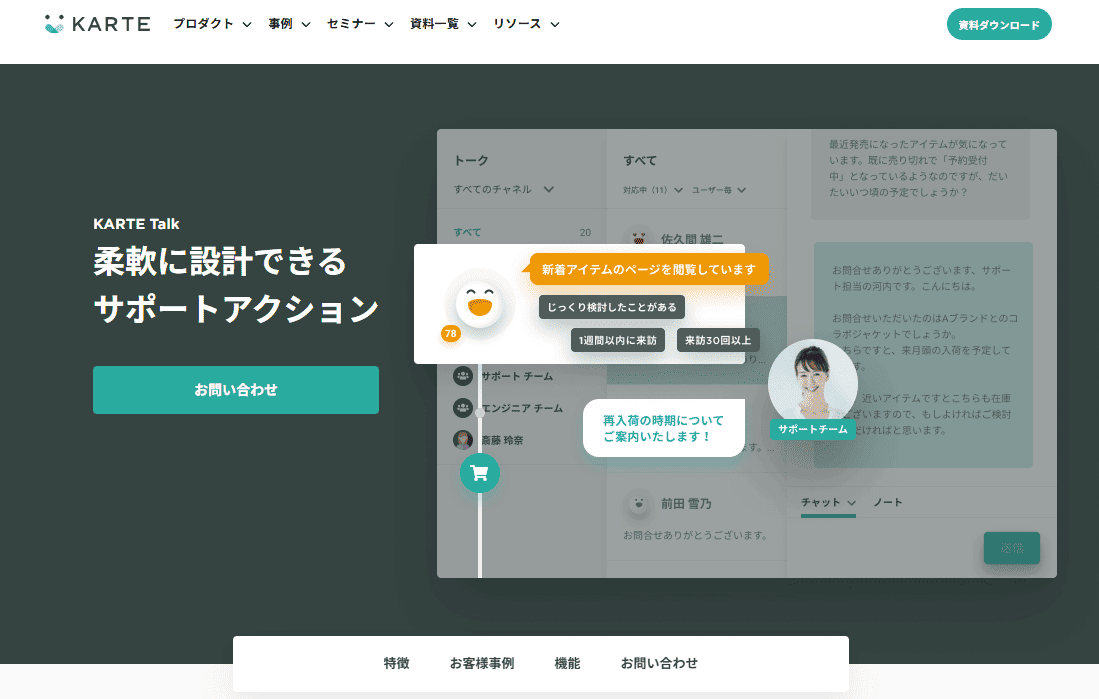The width and height of the screenshot is (1099, 699).
Task: Expand the 事例 dropdown
Action: coord(289,24)
